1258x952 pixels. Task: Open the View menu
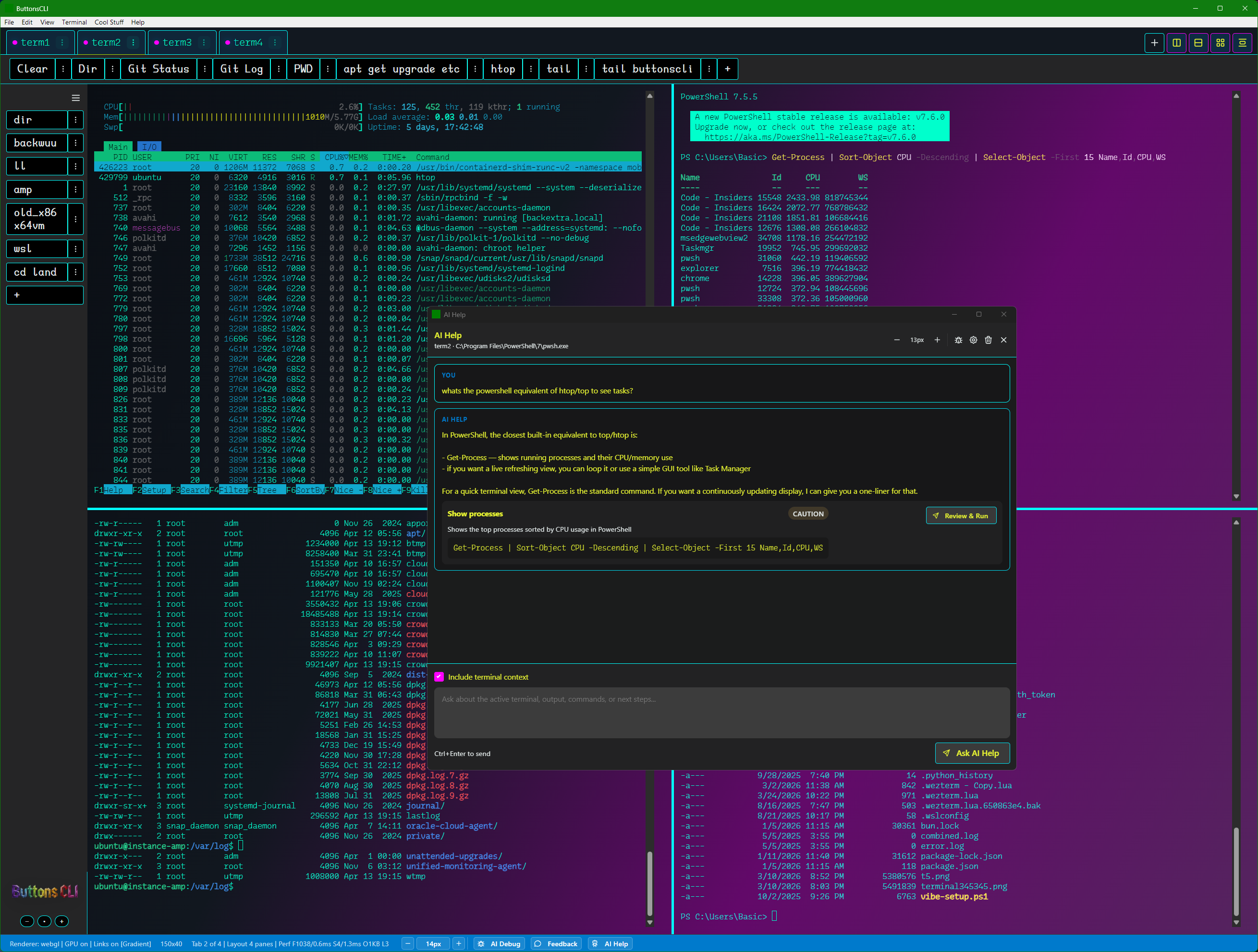point(47,22)
